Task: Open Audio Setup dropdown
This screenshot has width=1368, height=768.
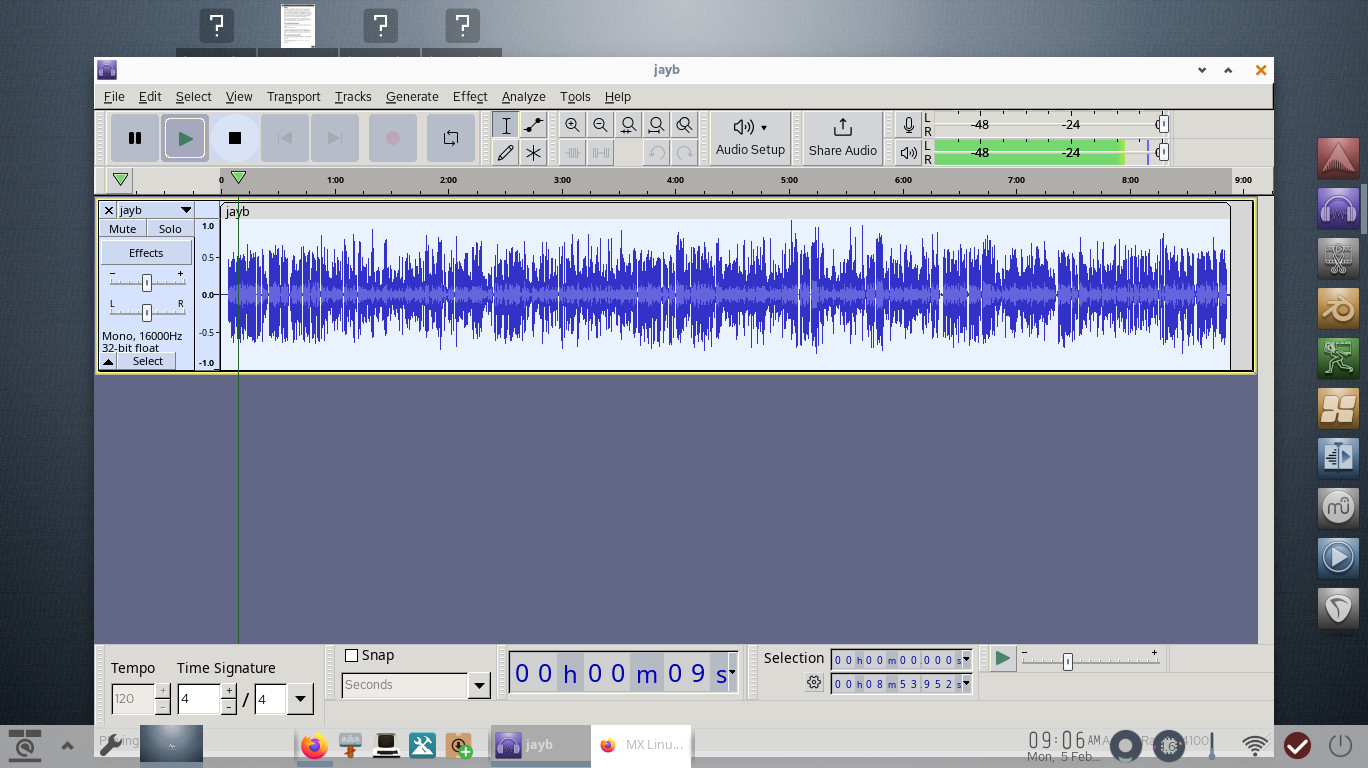Action: click(750, 138)
